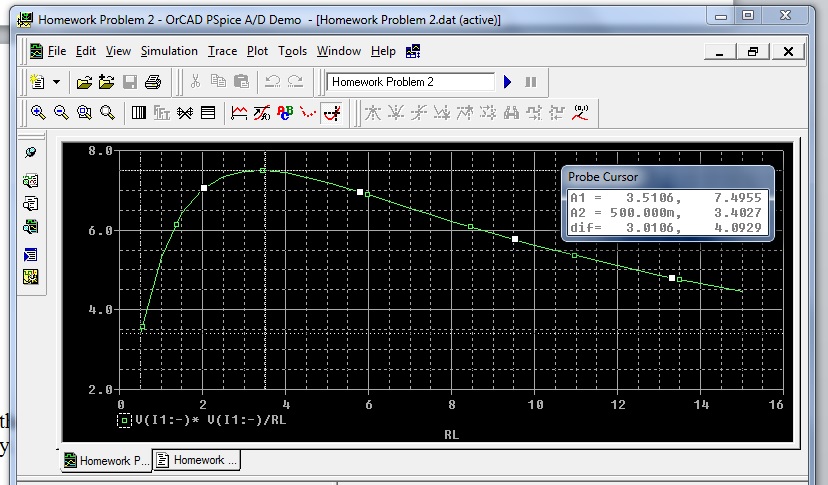This screenshot has width=828, height=485.
Task: Click the Cursor Peak icon
Action: coord(373,113)
